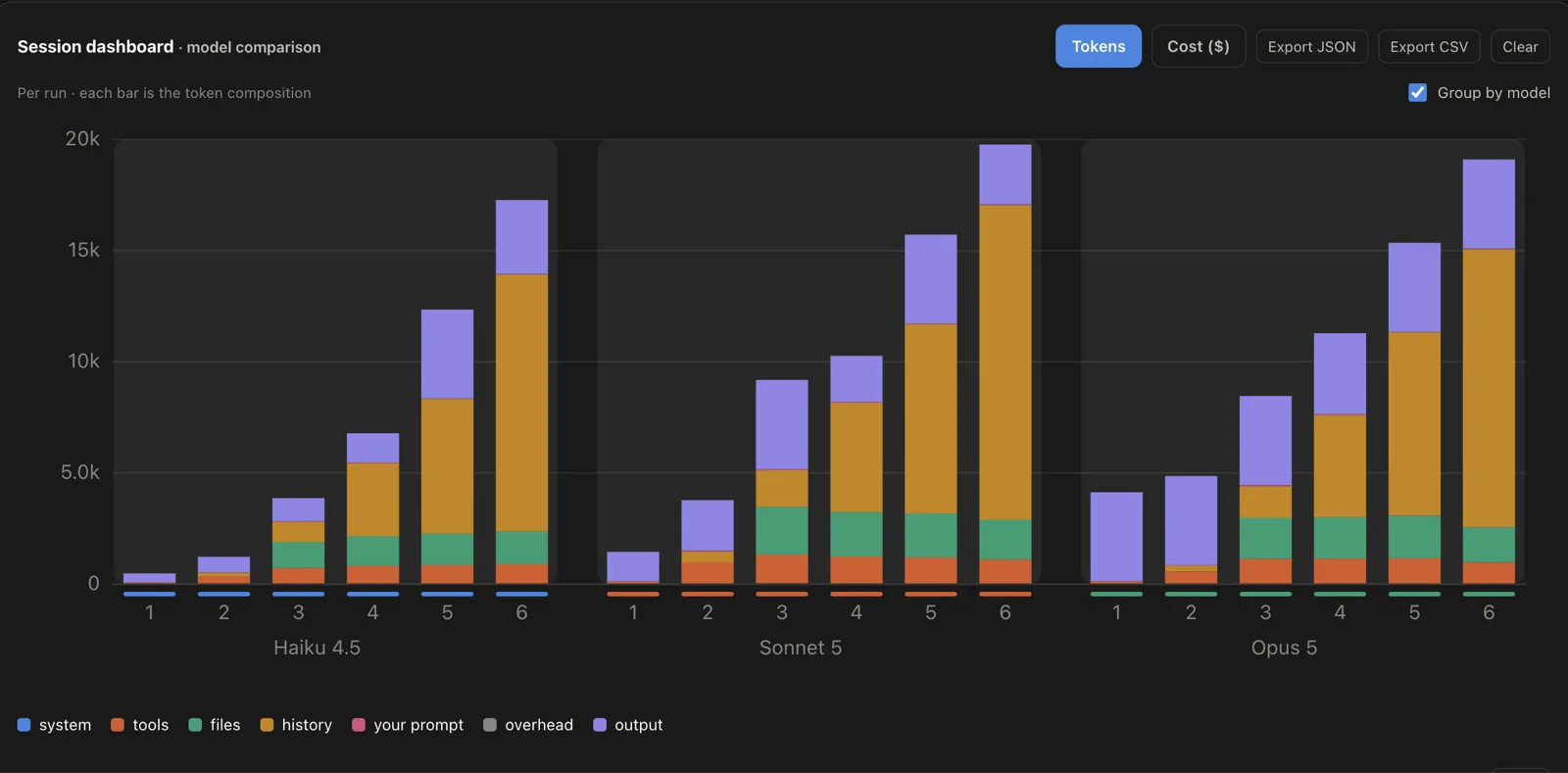This screenshot has width=1568, height=773.
Task: Click the Opus 5 run 4 bar
Action: pos(1340,459)
